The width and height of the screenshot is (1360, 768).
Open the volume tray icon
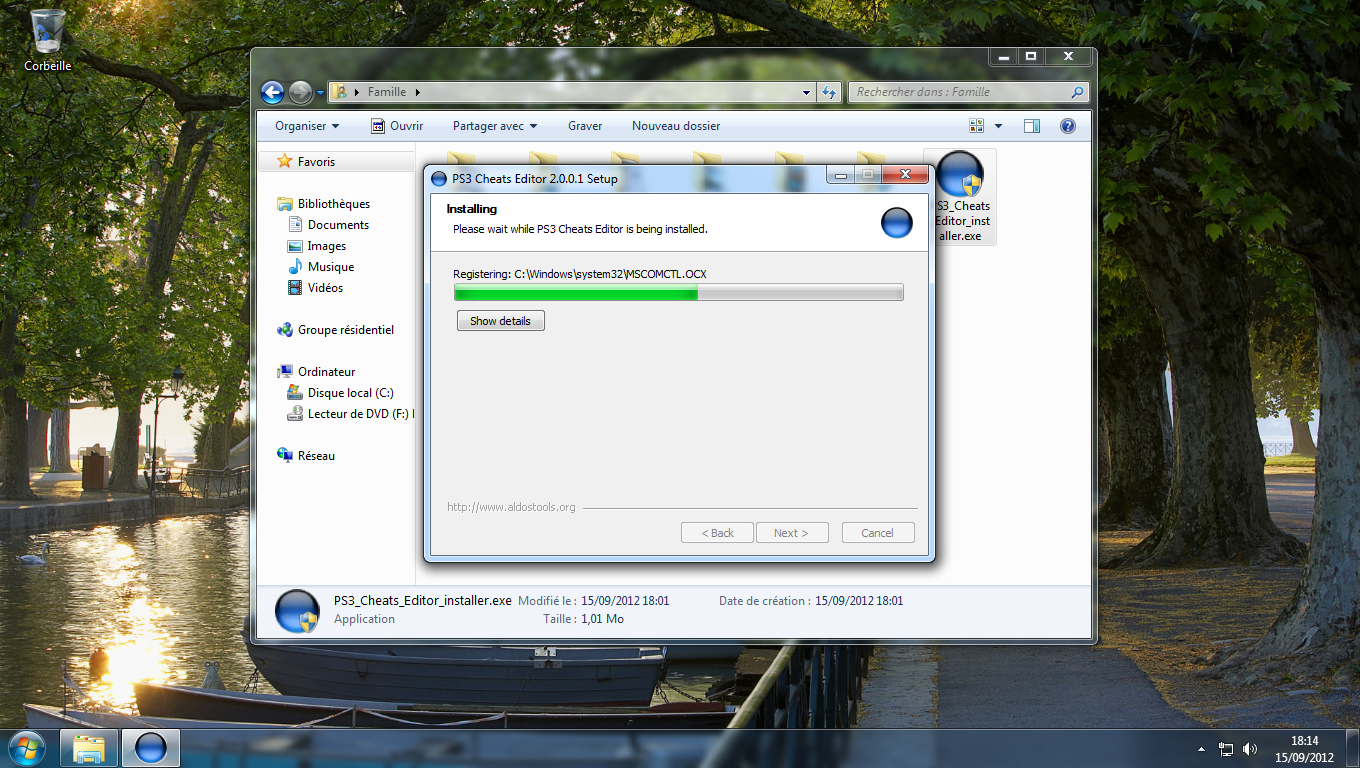[x=1250, y=749]
